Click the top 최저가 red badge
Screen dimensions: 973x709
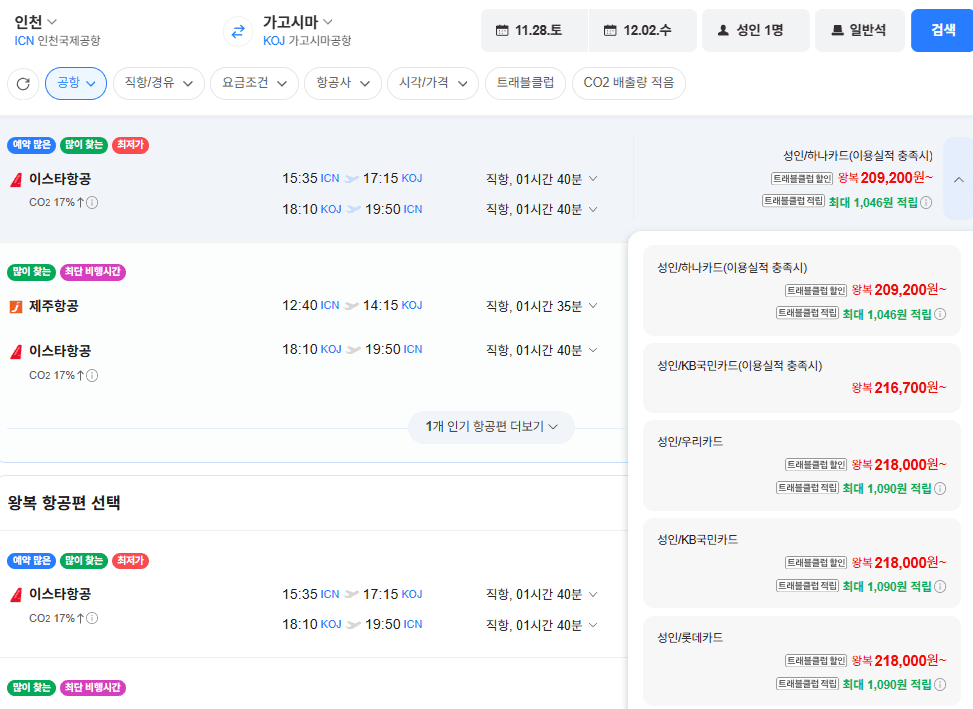pos(130,145)
